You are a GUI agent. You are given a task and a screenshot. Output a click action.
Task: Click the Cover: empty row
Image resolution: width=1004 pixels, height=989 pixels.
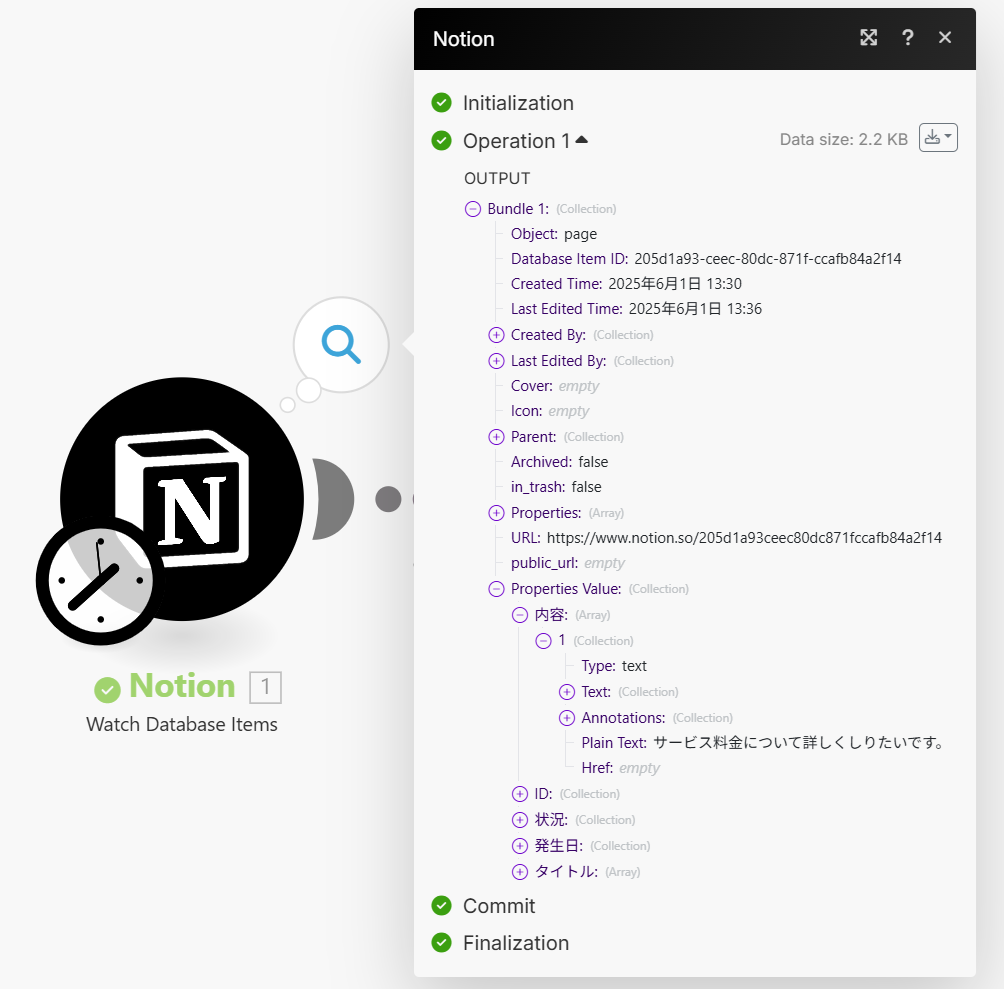point(555,386)
